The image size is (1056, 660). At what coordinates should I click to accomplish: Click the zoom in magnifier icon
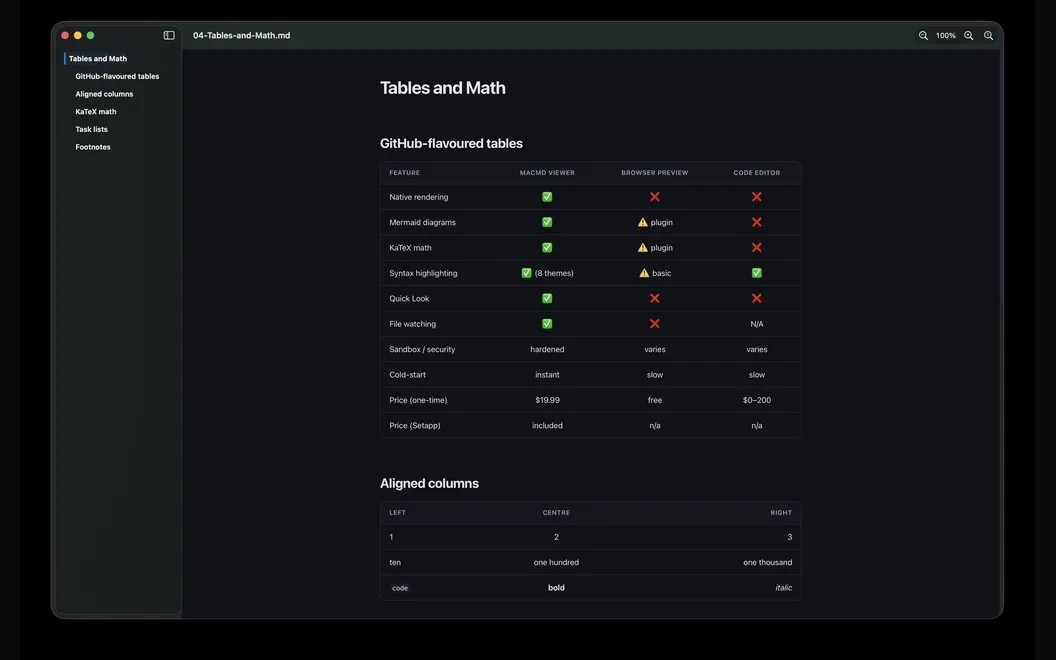click(x=968, y=36)
